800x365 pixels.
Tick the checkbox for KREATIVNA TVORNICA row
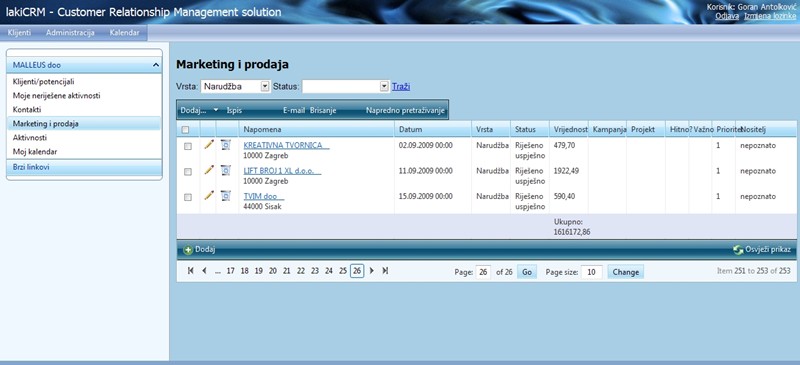(188, 147)
